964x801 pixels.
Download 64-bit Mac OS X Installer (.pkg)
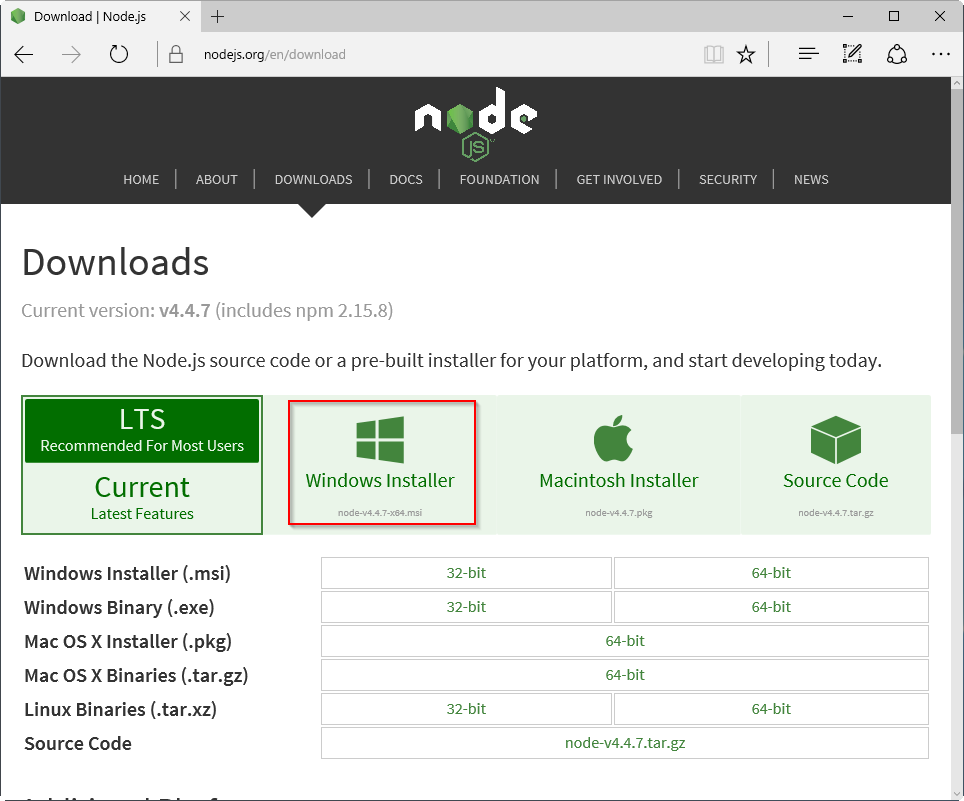pyautogui.click(x=625, y=641)
